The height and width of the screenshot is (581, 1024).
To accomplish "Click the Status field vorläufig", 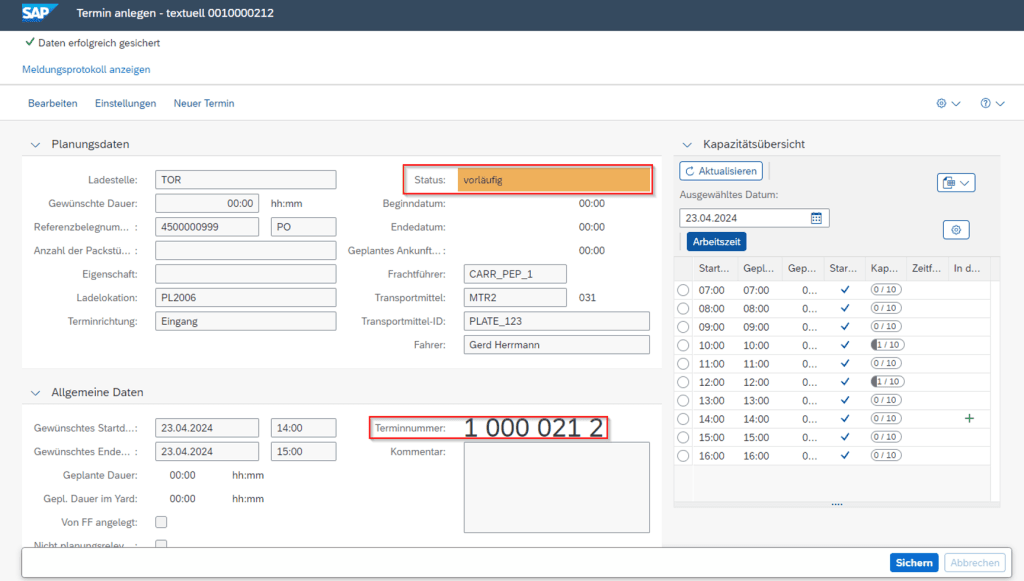I will click(554, 180).
